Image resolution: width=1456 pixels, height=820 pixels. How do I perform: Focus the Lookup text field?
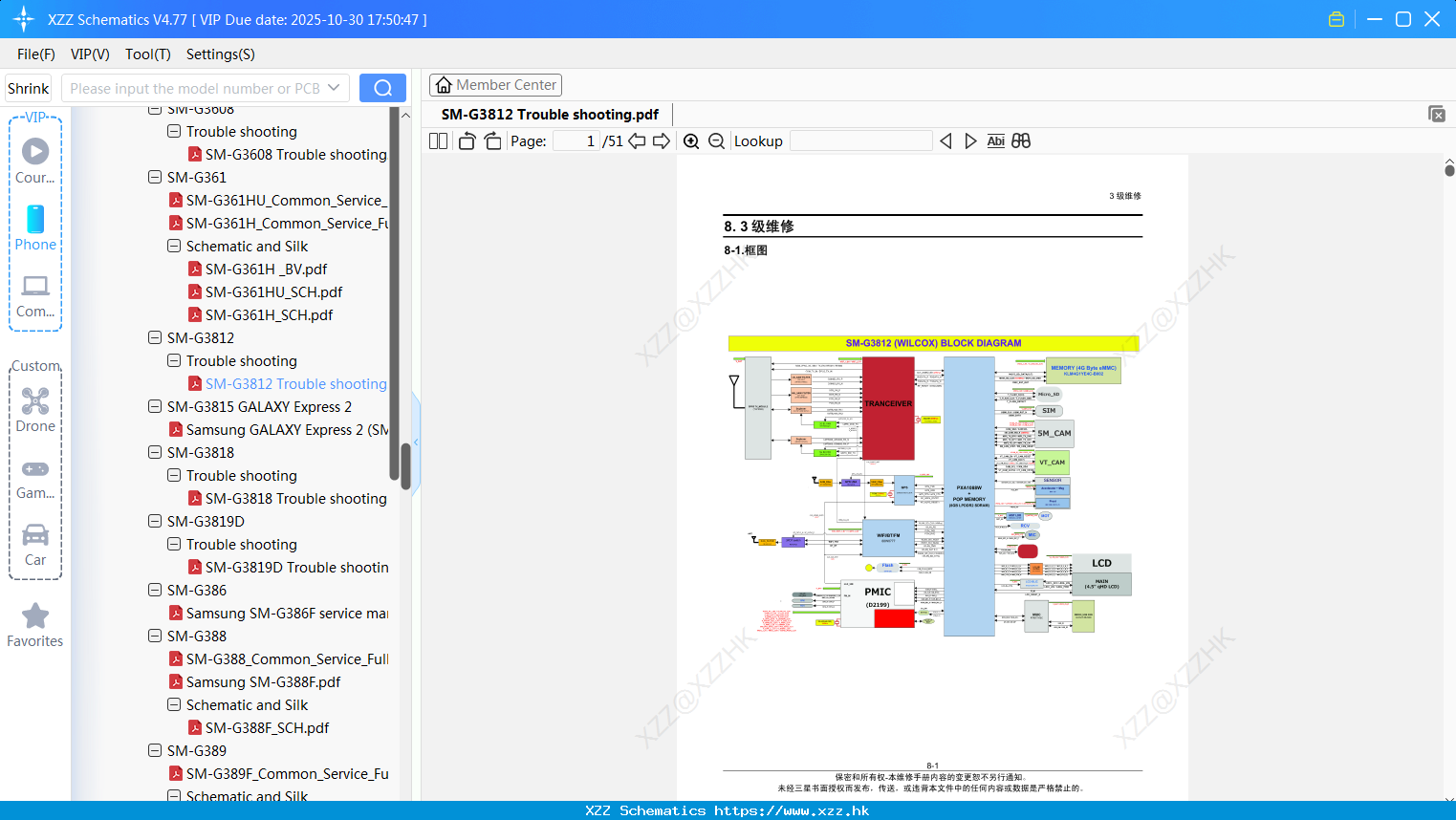tap(860, 141)
